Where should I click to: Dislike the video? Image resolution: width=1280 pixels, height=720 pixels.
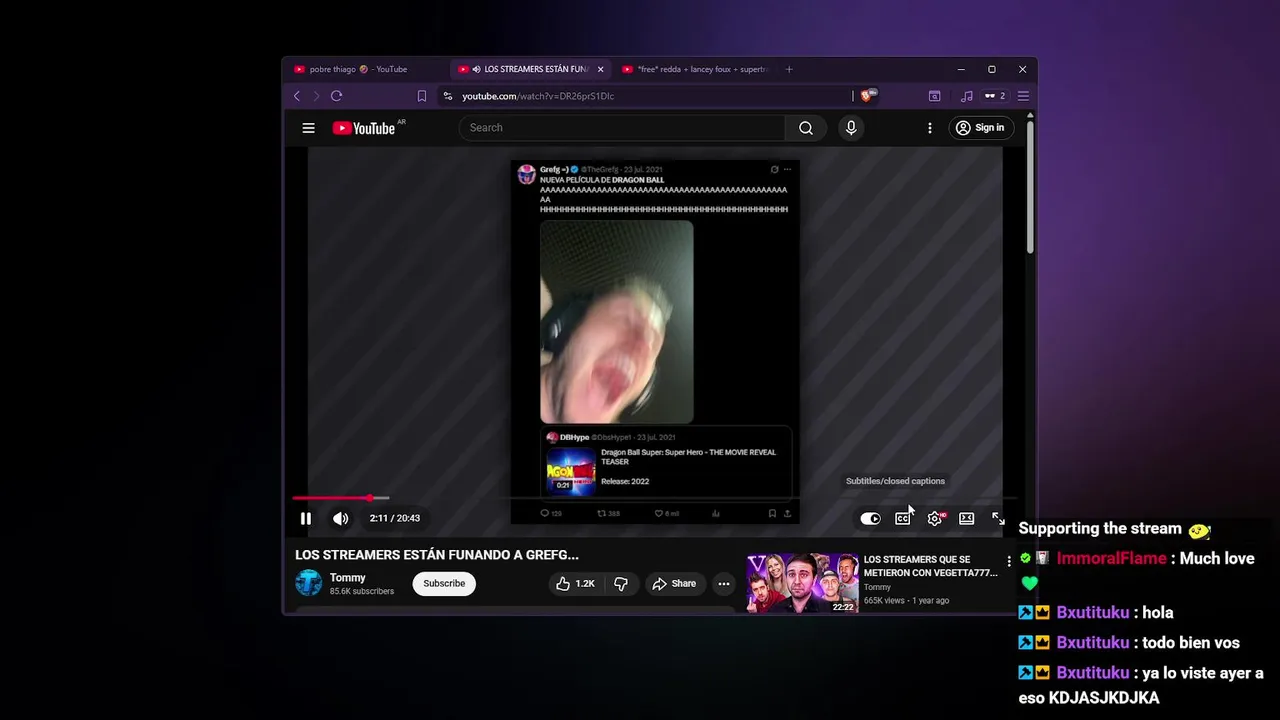click(x=621, y=584)
